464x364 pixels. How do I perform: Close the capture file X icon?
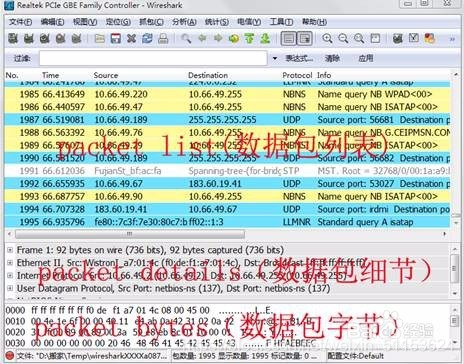[131, 39]
